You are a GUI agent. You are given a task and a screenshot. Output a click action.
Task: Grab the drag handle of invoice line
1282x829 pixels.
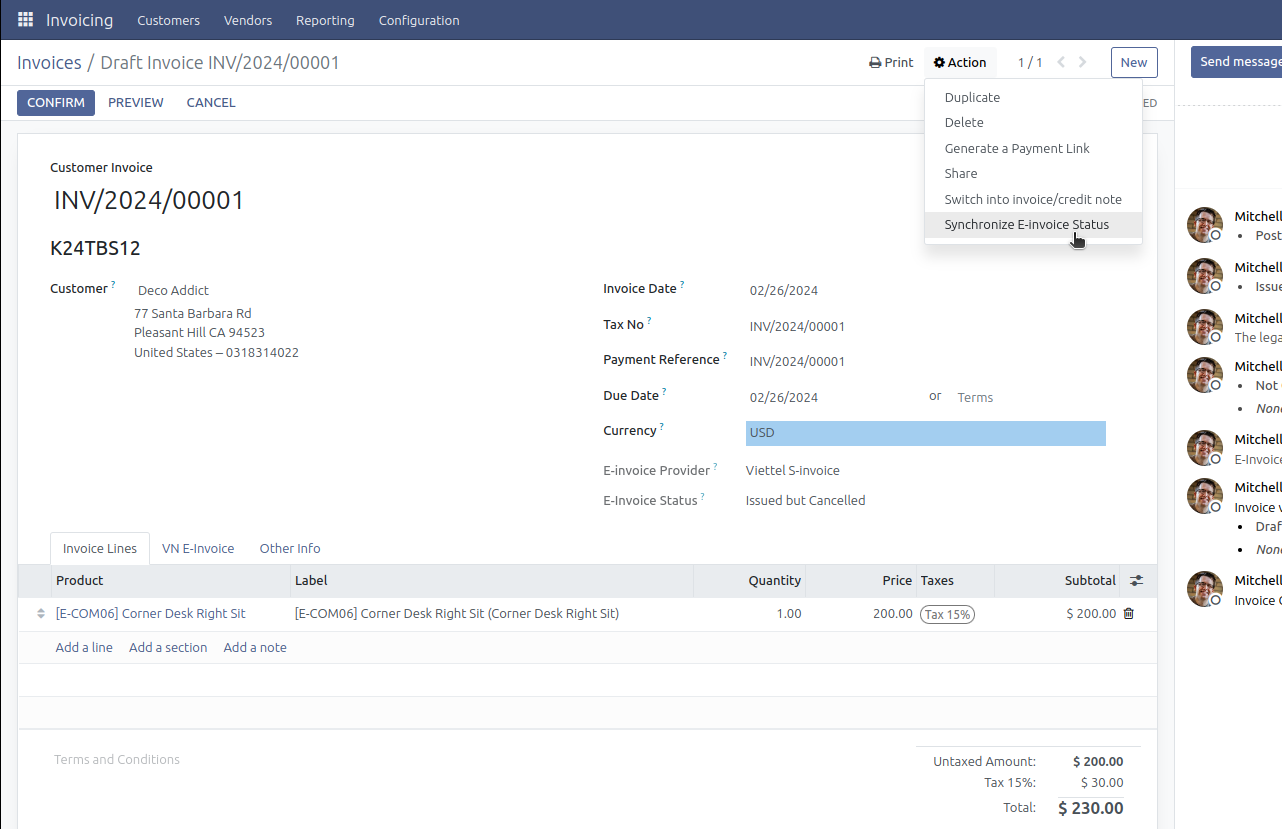click(41, 614)
